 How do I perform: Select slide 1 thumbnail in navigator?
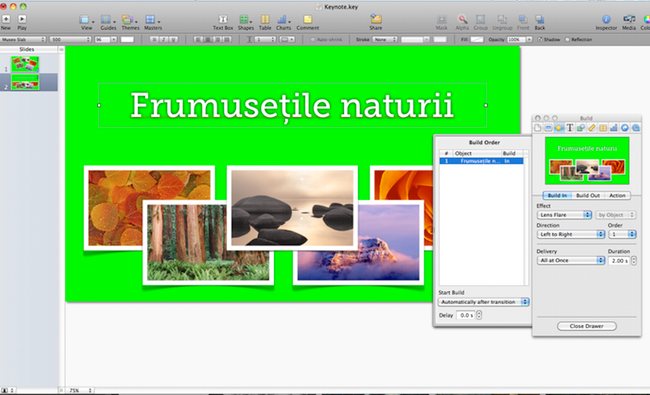[x=25, y=64]
